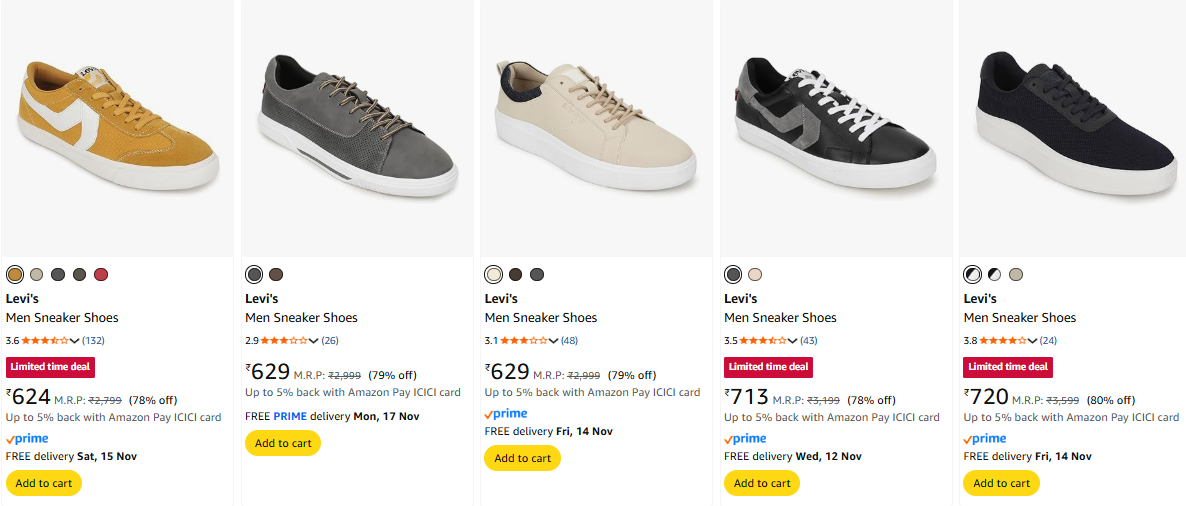Open the Men Sneaker Shoes title priced ₹713
The image size is (1186, 506).
tap(780, 318)
